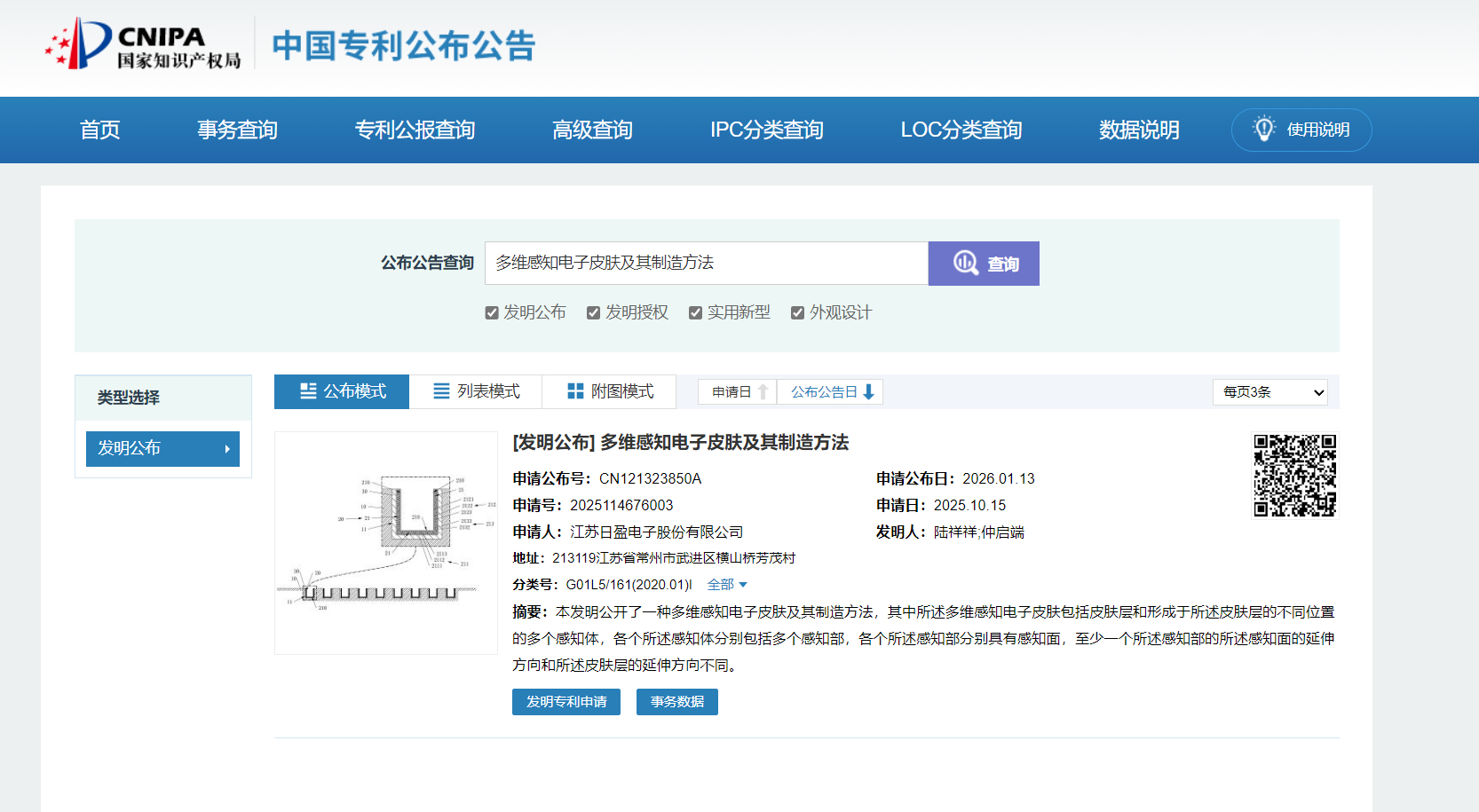Click the patent QR code image
Image resolution: width=1479 pixels, height=812 pixels.
coord(1295,475)
